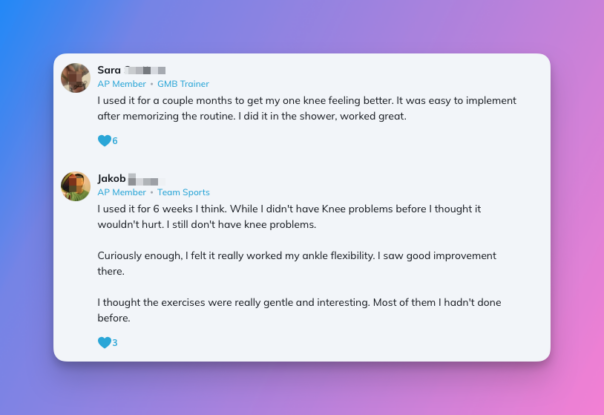Like Jakob's comment with the heart icon

pyautogui.click(x=104, y=343)
